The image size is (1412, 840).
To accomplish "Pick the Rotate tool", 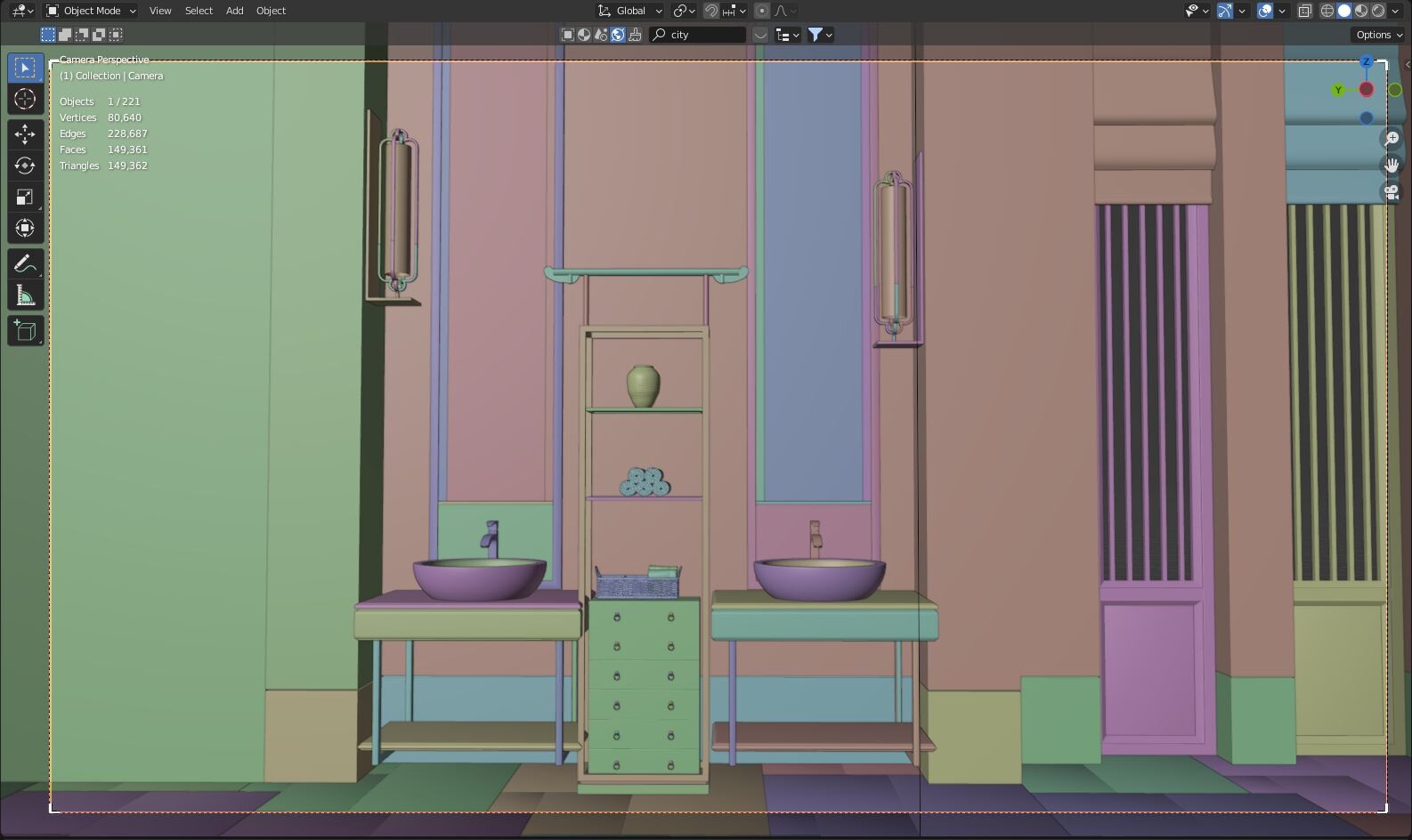I will pos(25,166).
